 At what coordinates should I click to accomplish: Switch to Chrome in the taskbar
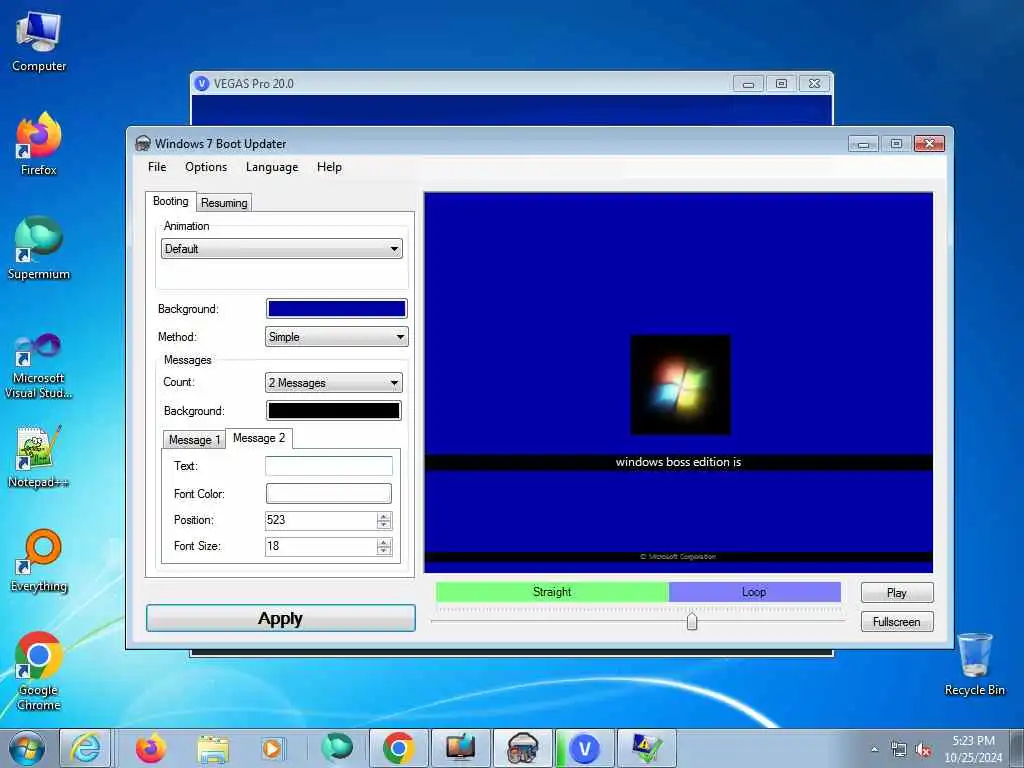pos(398,748)
